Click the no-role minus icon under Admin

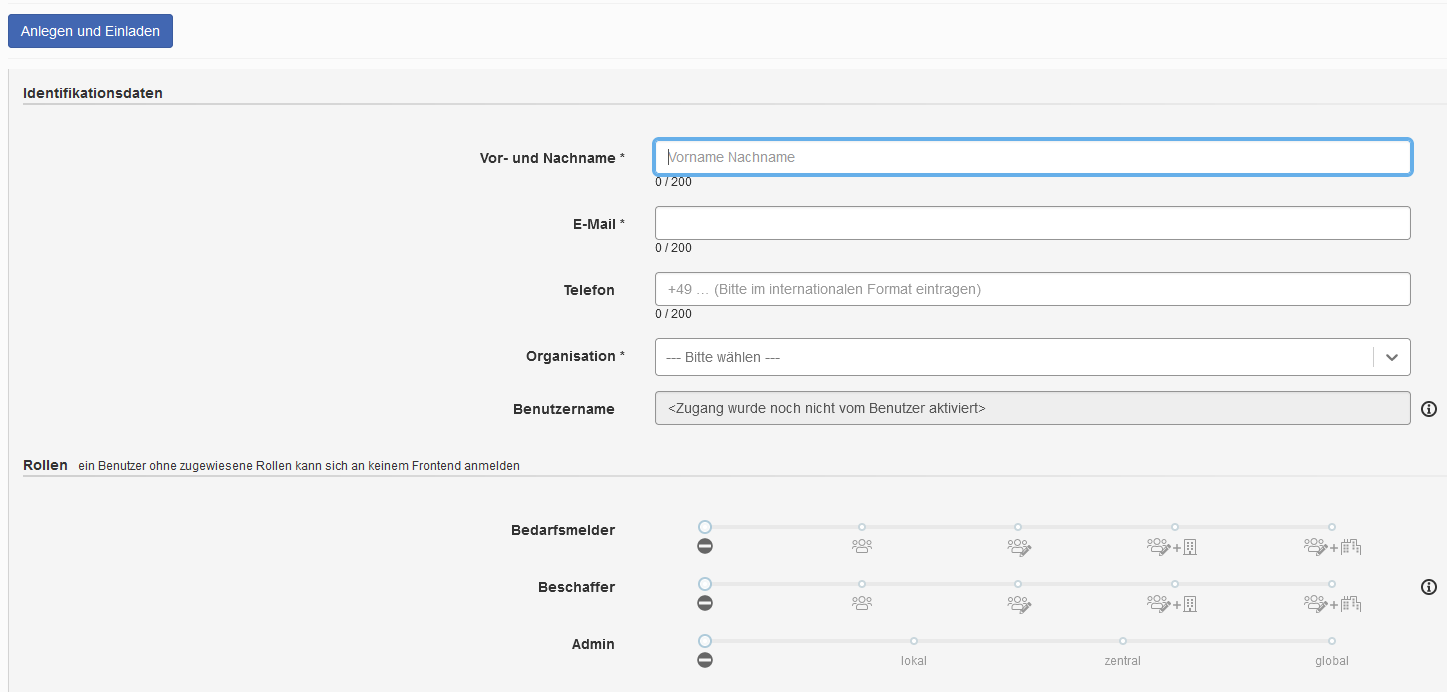click(705, 660)
